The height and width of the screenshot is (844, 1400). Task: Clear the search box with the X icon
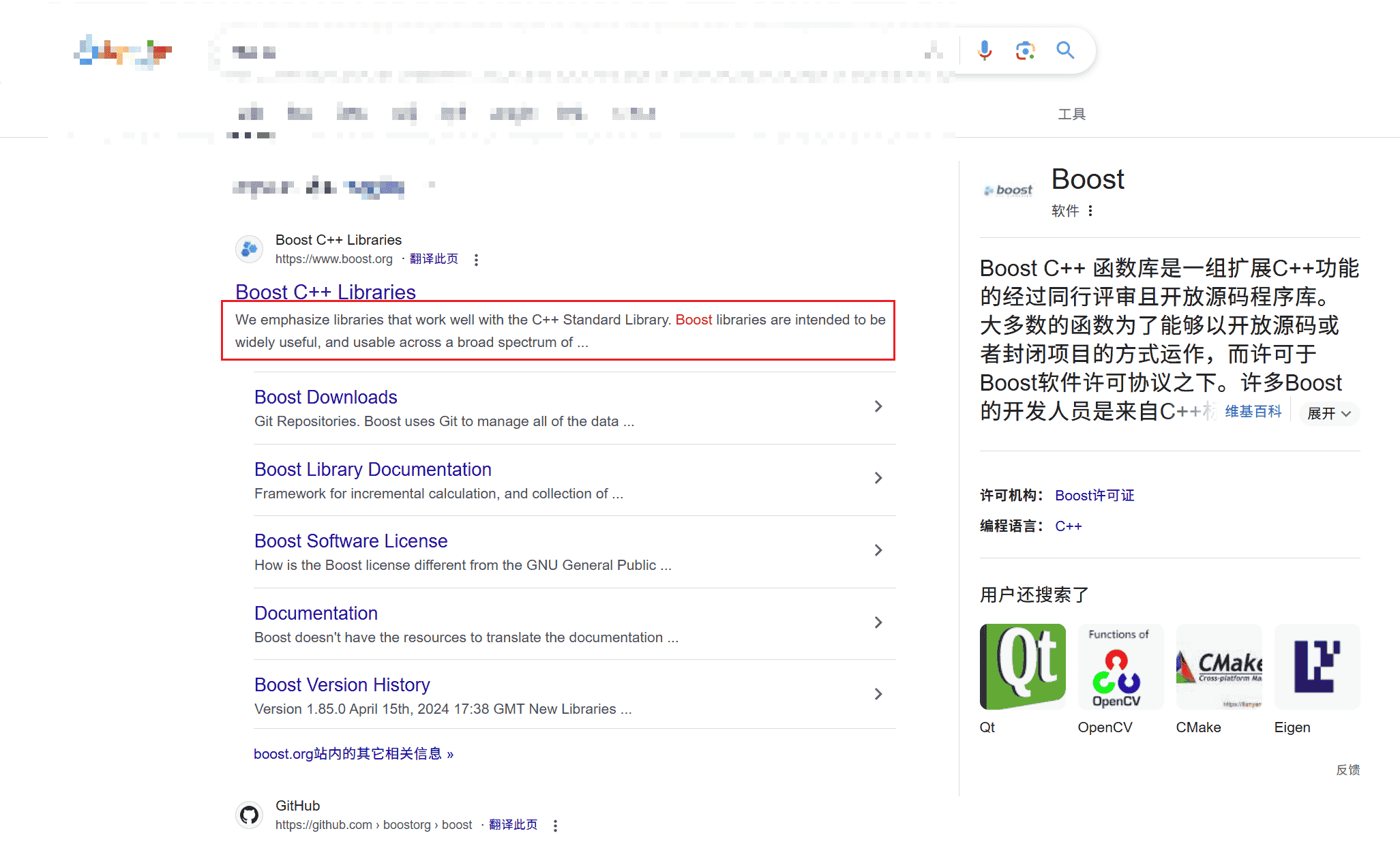(934, 50)
